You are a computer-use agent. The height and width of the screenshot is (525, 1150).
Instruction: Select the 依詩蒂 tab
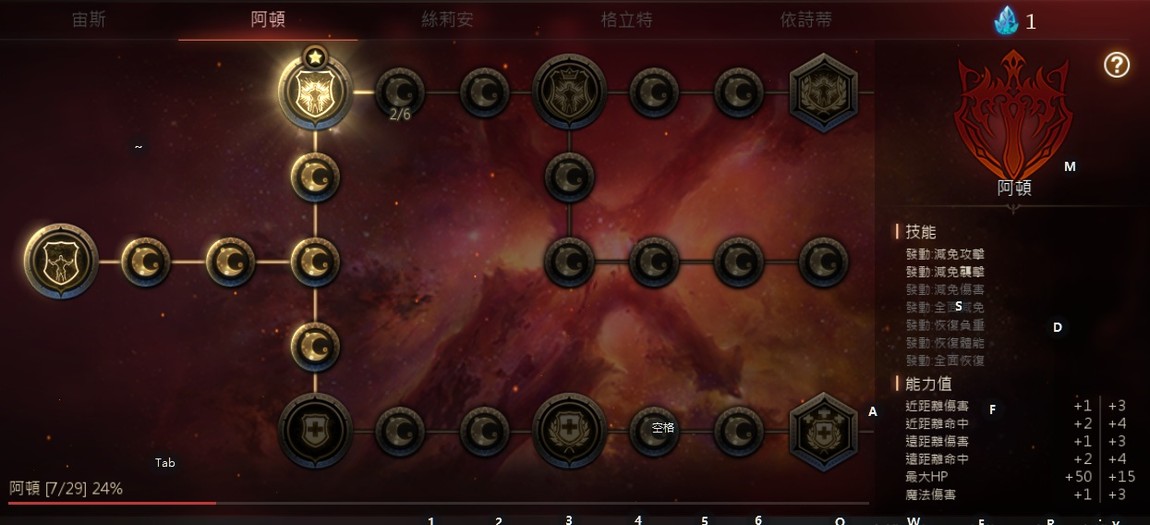click(x=805, y=20)
